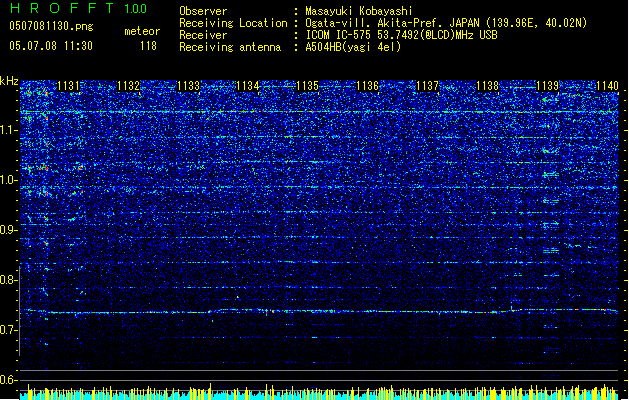The image size is (629, 400).
Task: Click the 1.0 kHz axis label
Action: [x=9, y=180]
